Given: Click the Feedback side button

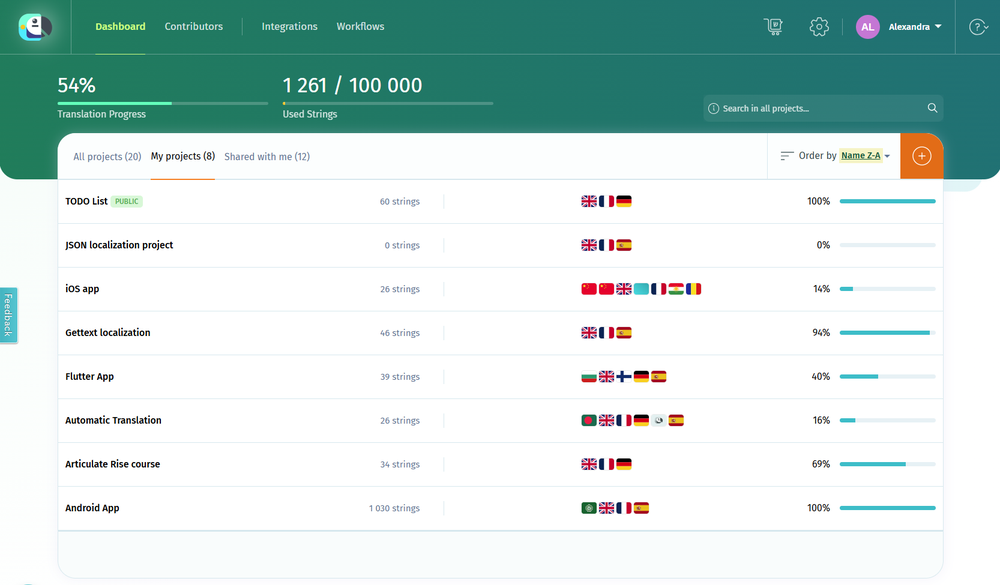Looking at the screenshot, I should pos(8,315).
